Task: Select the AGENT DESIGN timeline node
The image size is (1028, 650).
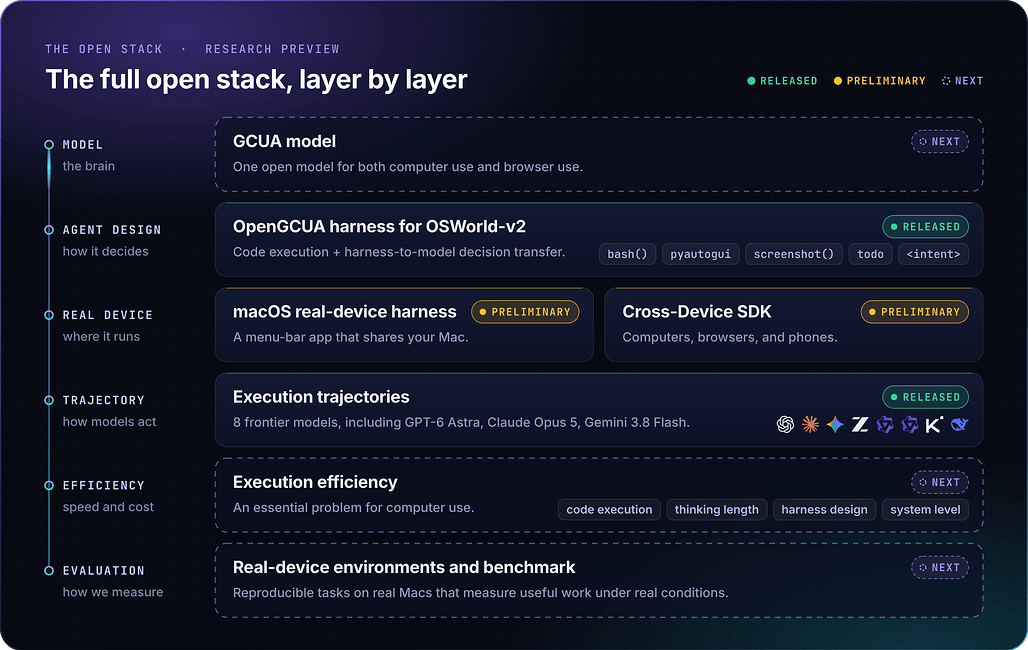Action: click(x=49, y=230)
